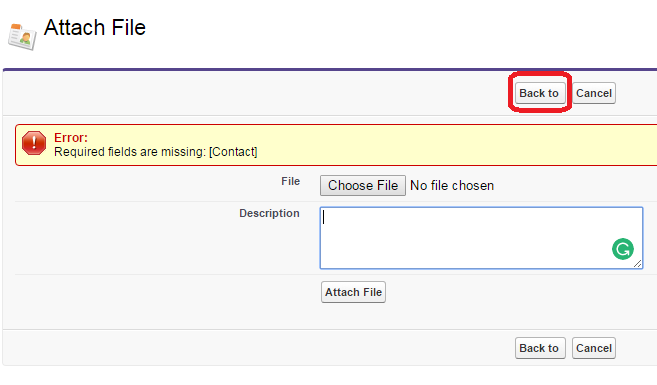Viewport: 657px width, 385px height.
Task: Click the yellow error banner background
Action: (419, 145)
